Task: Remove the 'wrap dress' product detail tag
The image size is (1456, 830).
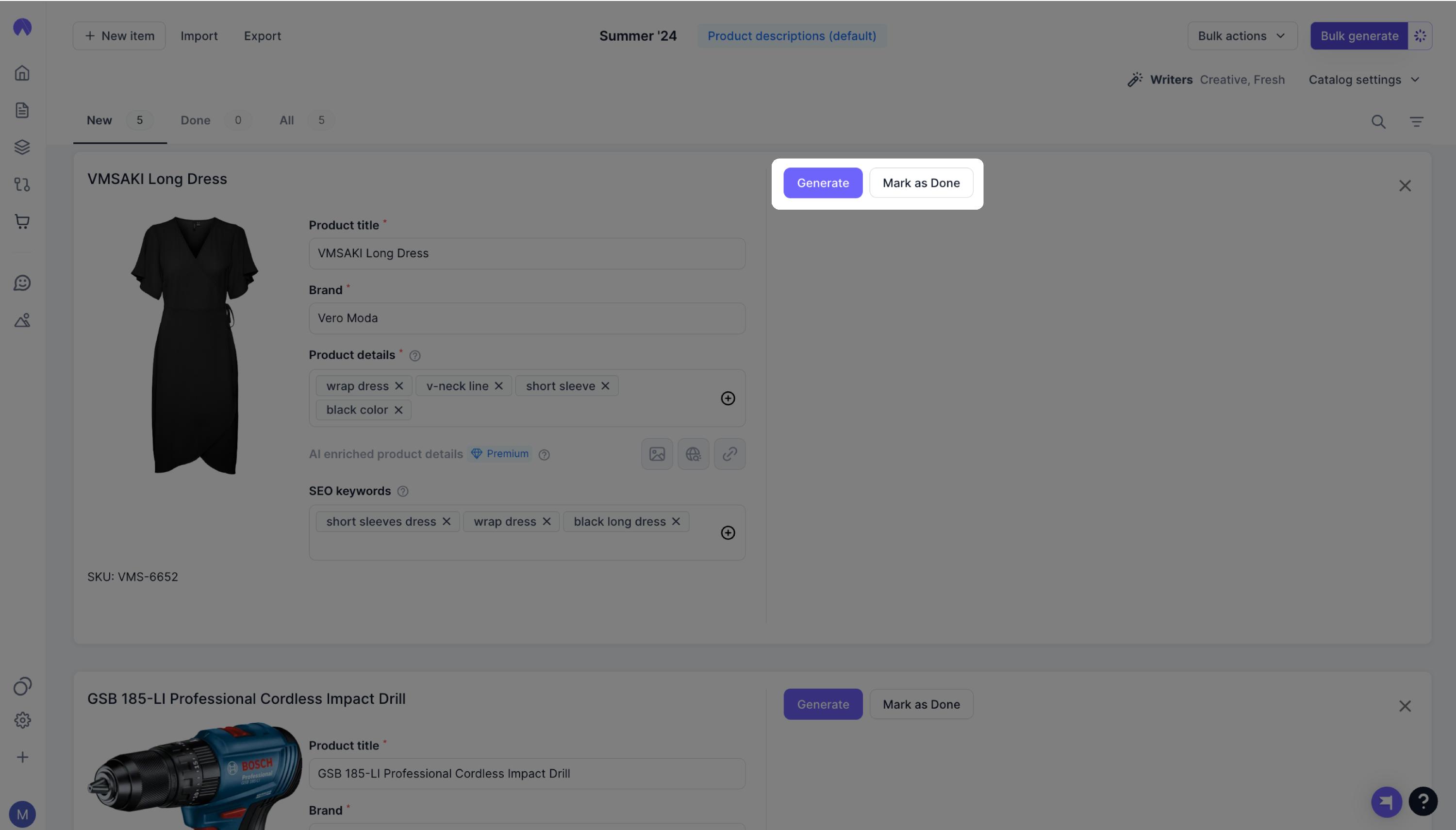Action: pos(399,386)
